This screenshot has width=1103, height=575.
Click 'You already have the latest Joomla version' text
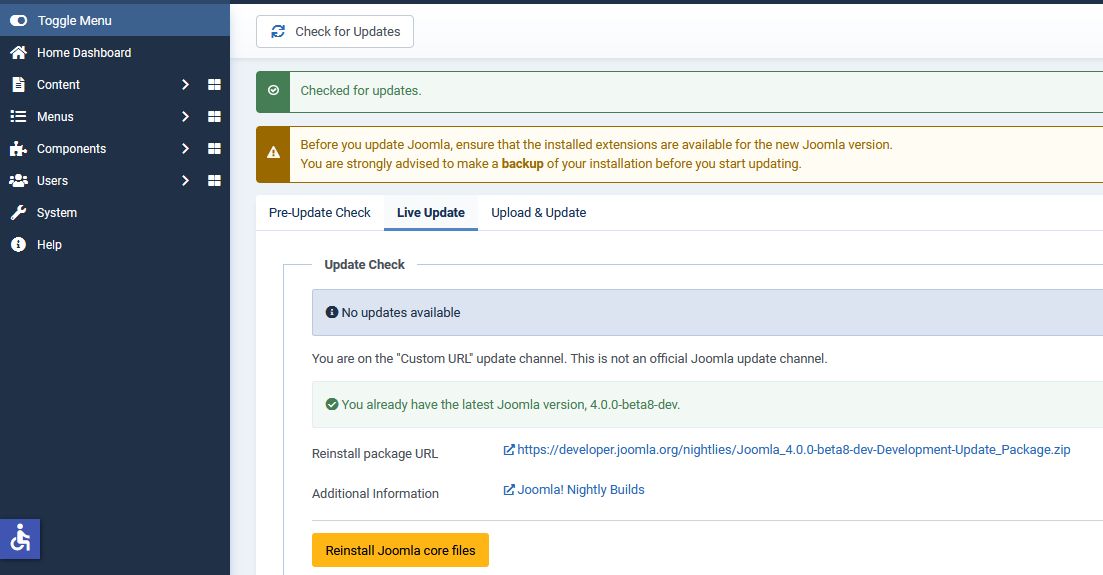(511, 405)
